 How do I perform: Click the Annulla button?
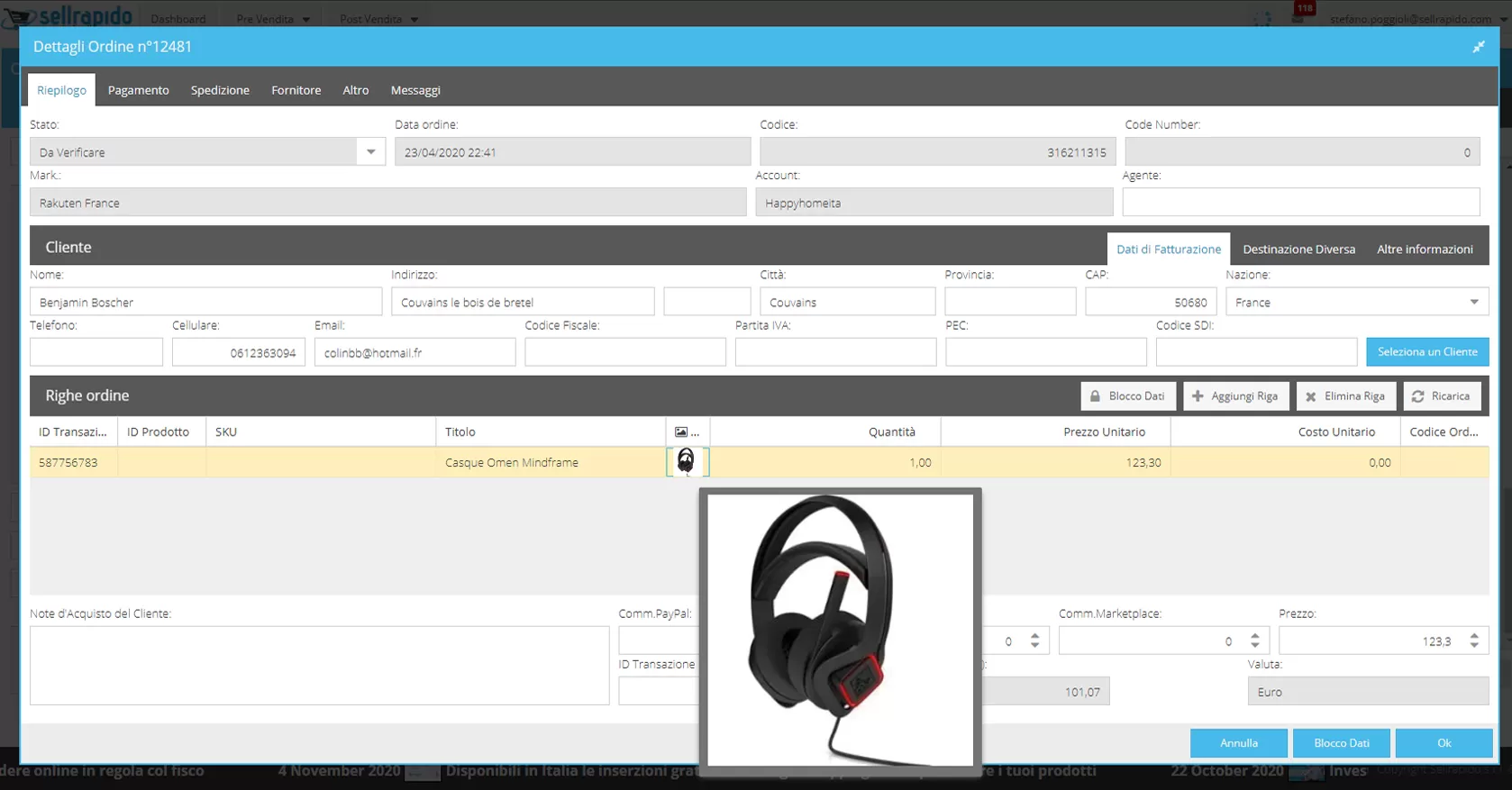[x=1238, y=743]
